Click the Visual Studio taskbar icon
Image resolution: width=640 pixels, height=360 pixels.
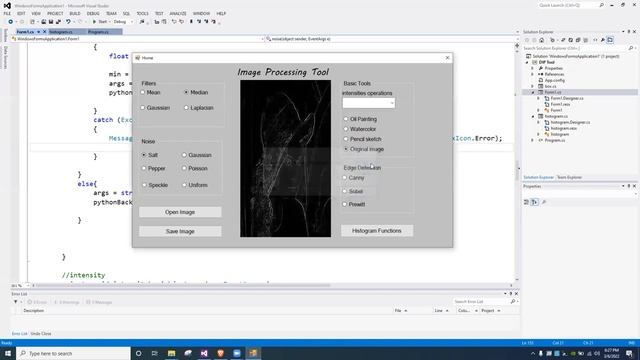tap(204, 353)
